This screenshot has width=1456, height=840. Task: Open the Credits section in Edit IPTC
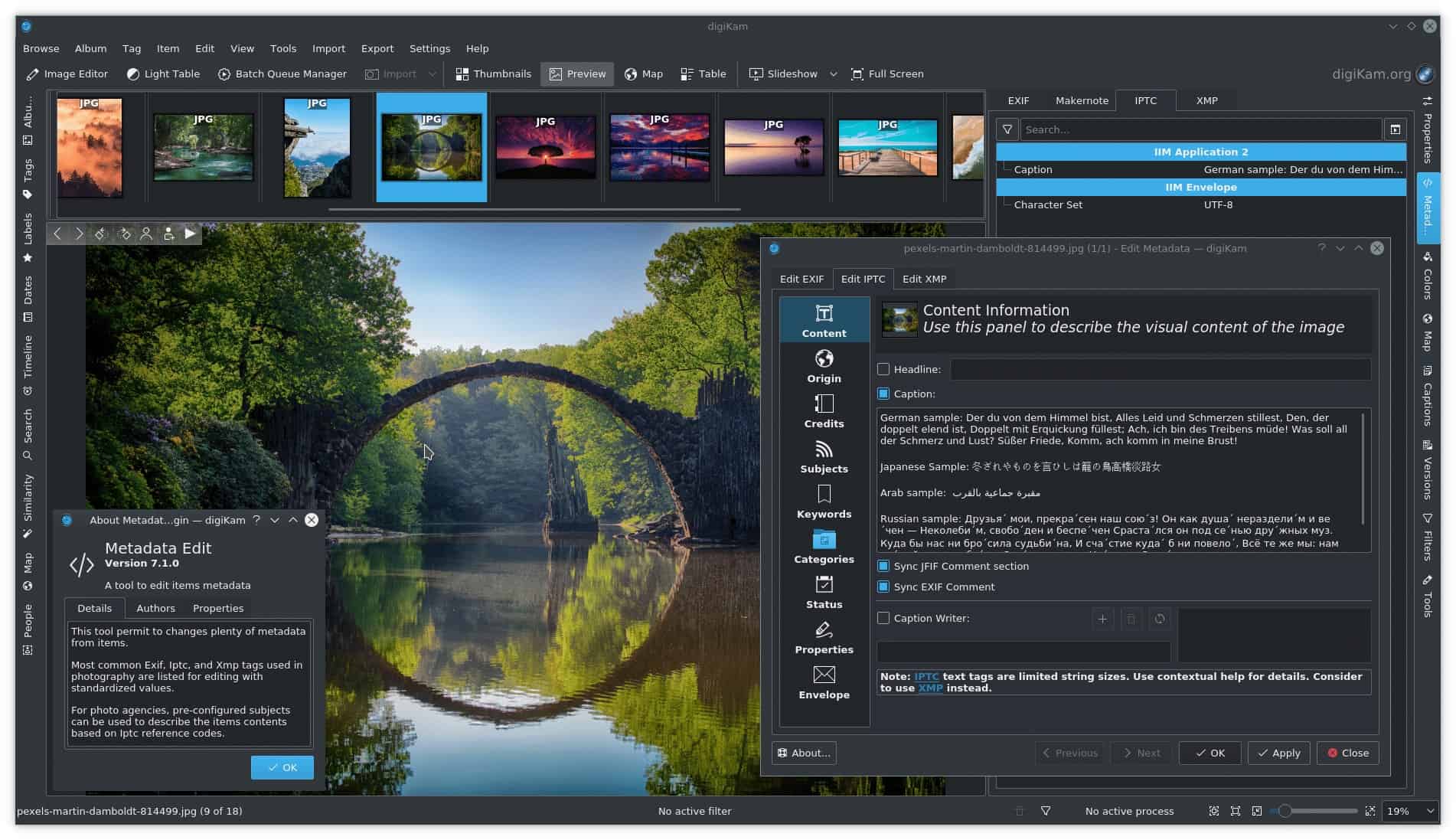point(824,410)
